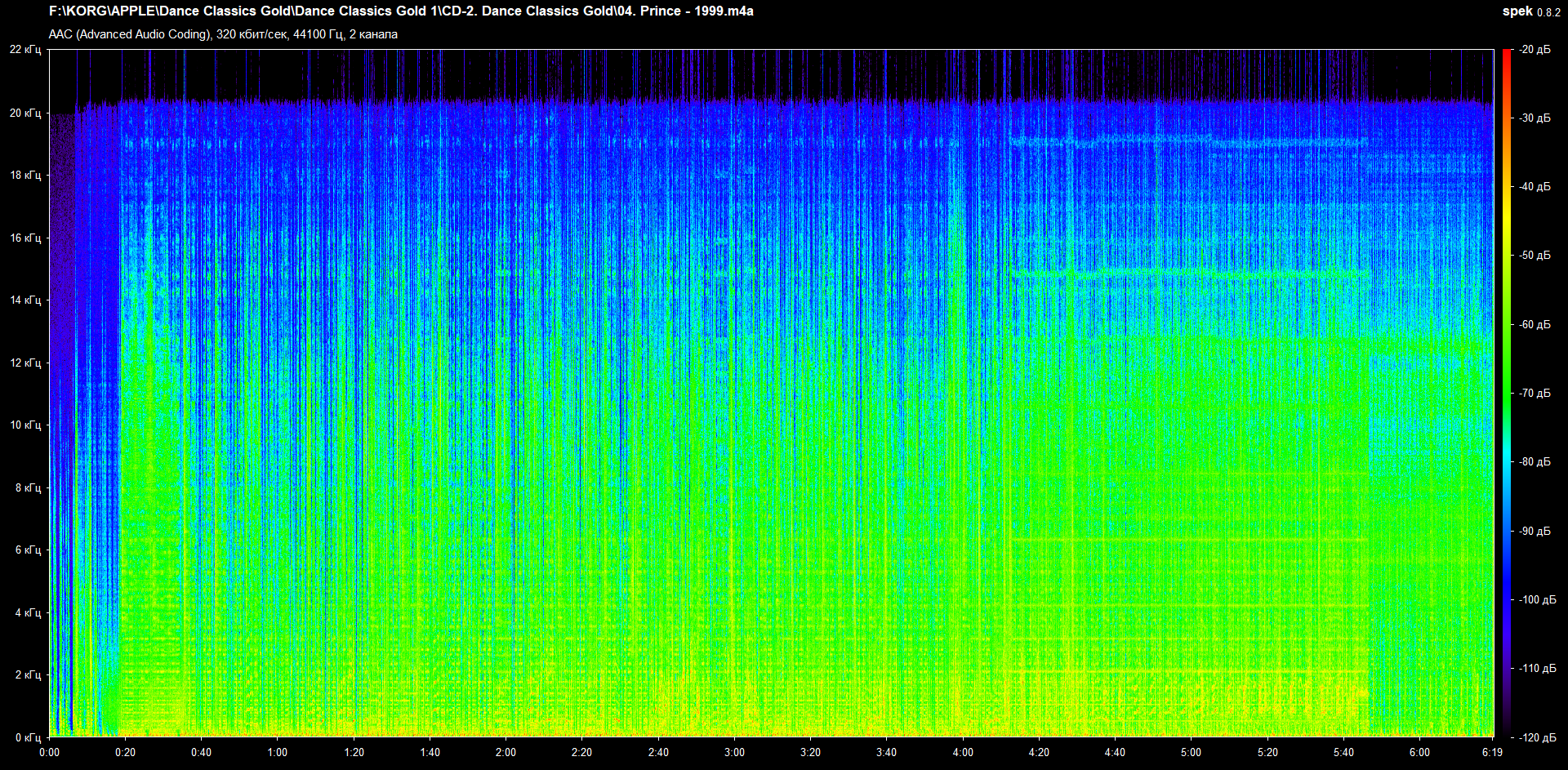Click the 0:00 time axis label
Screen dimensions: 1568x770
[x=50, y=752]
